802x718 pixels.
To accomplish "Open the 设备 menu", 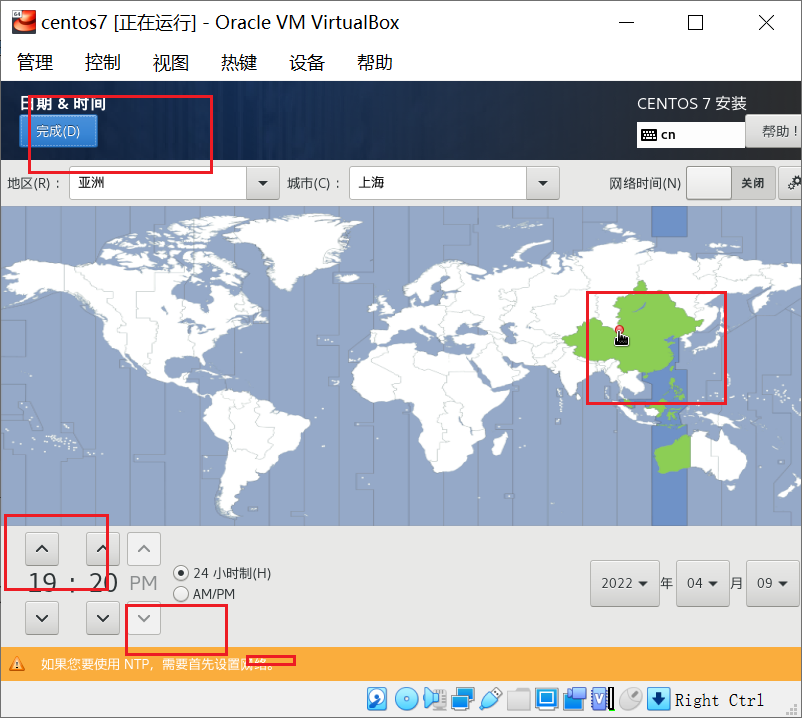I will click(x=307, y=62).
